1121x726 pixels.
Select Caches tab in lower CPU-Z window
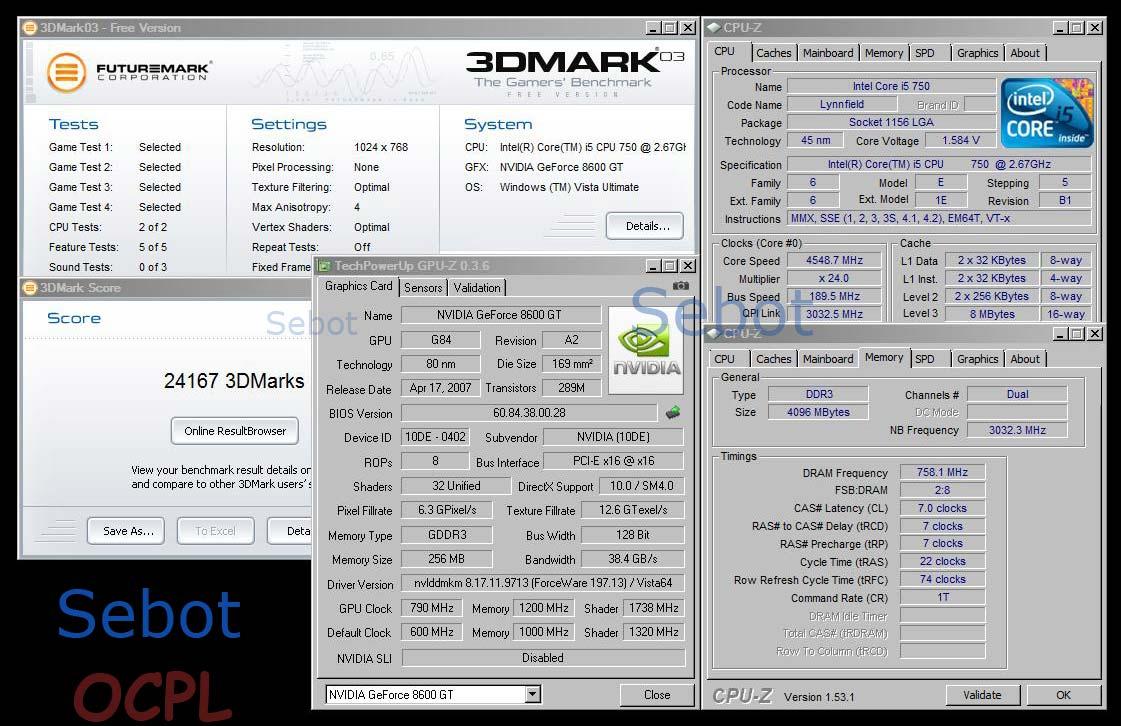774,359
